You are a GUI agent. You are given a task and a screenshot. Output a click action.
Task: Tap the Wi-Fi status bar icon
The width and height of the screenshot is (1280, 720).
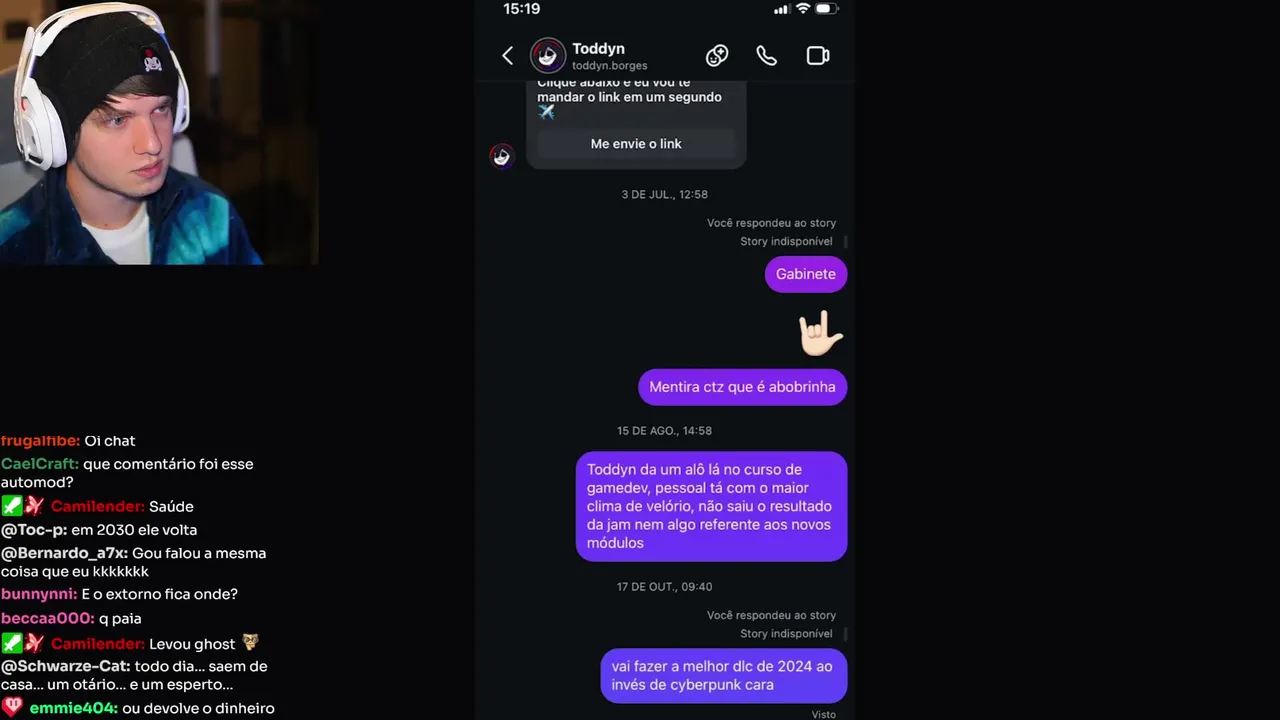click(x=802, y=9)
